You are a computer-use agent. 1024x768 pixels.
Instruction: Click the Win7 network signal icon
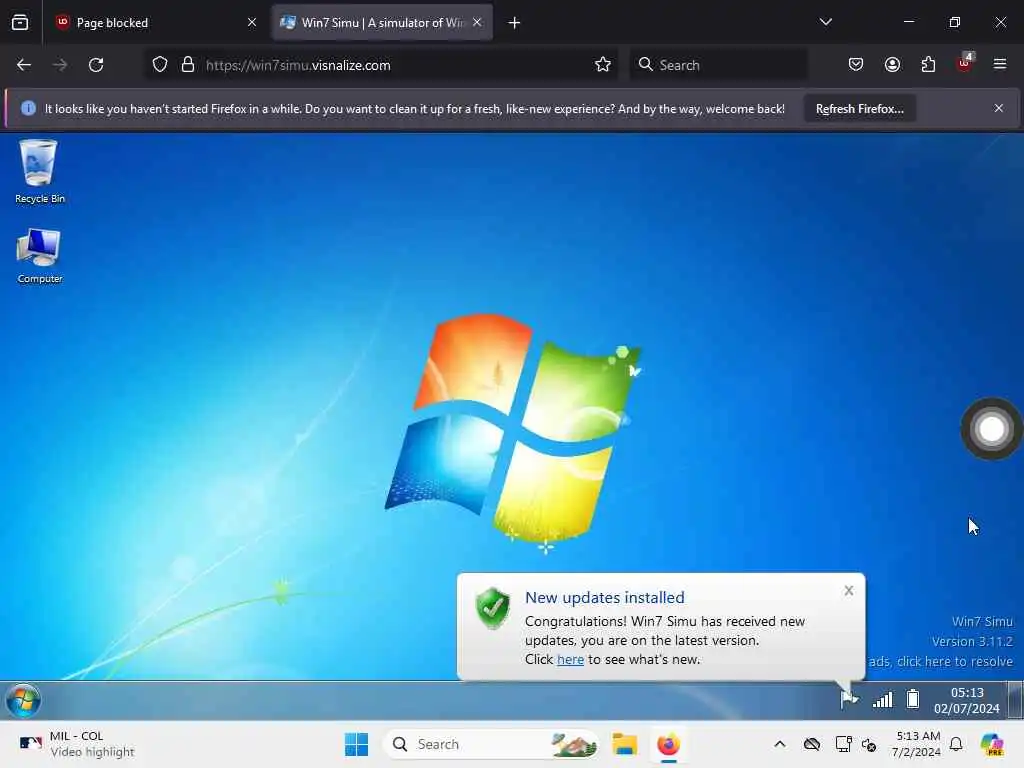[882, 700]
